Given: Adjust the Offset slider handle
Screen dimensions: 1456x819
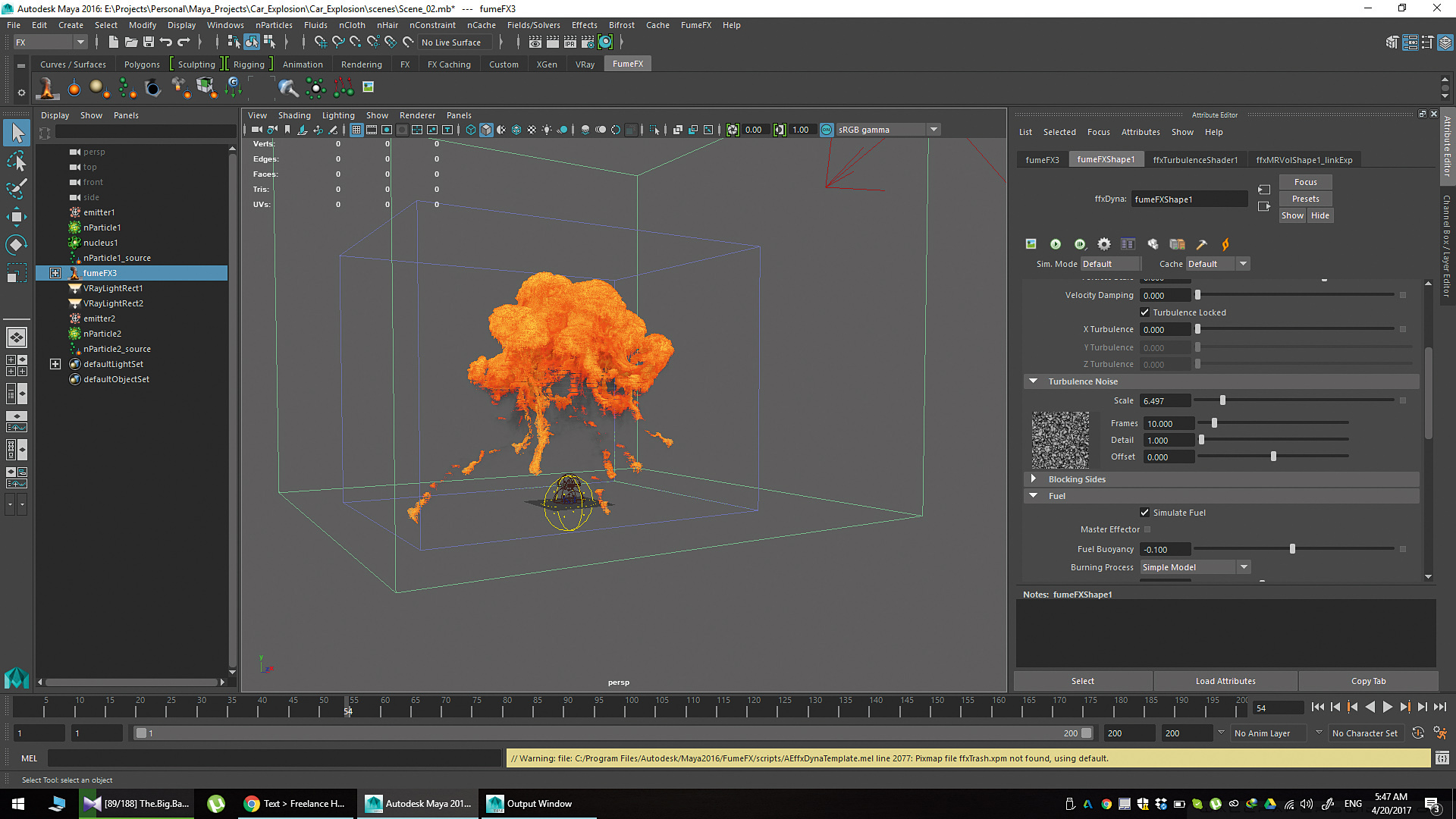Looking at the screenshot, I should tap(1273, 457).
